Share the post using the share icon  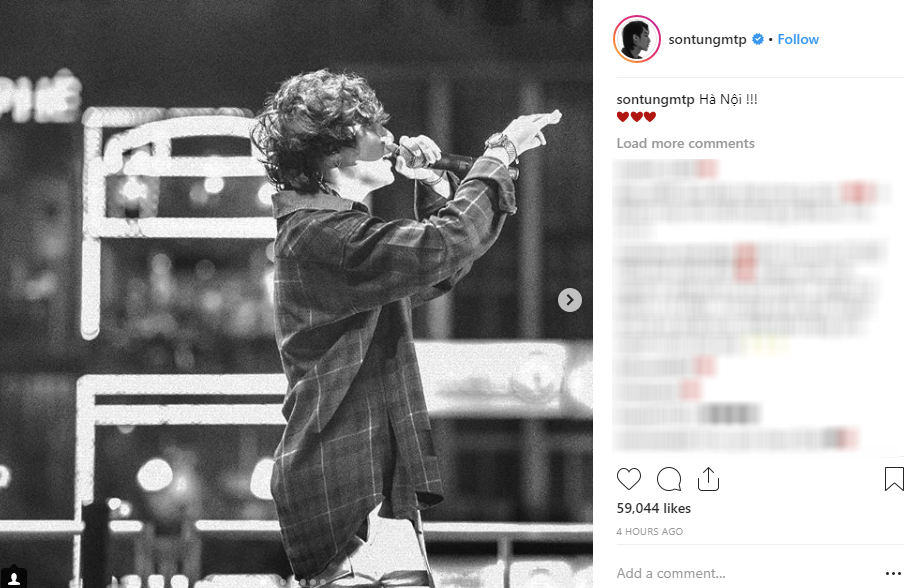point(708,479)
